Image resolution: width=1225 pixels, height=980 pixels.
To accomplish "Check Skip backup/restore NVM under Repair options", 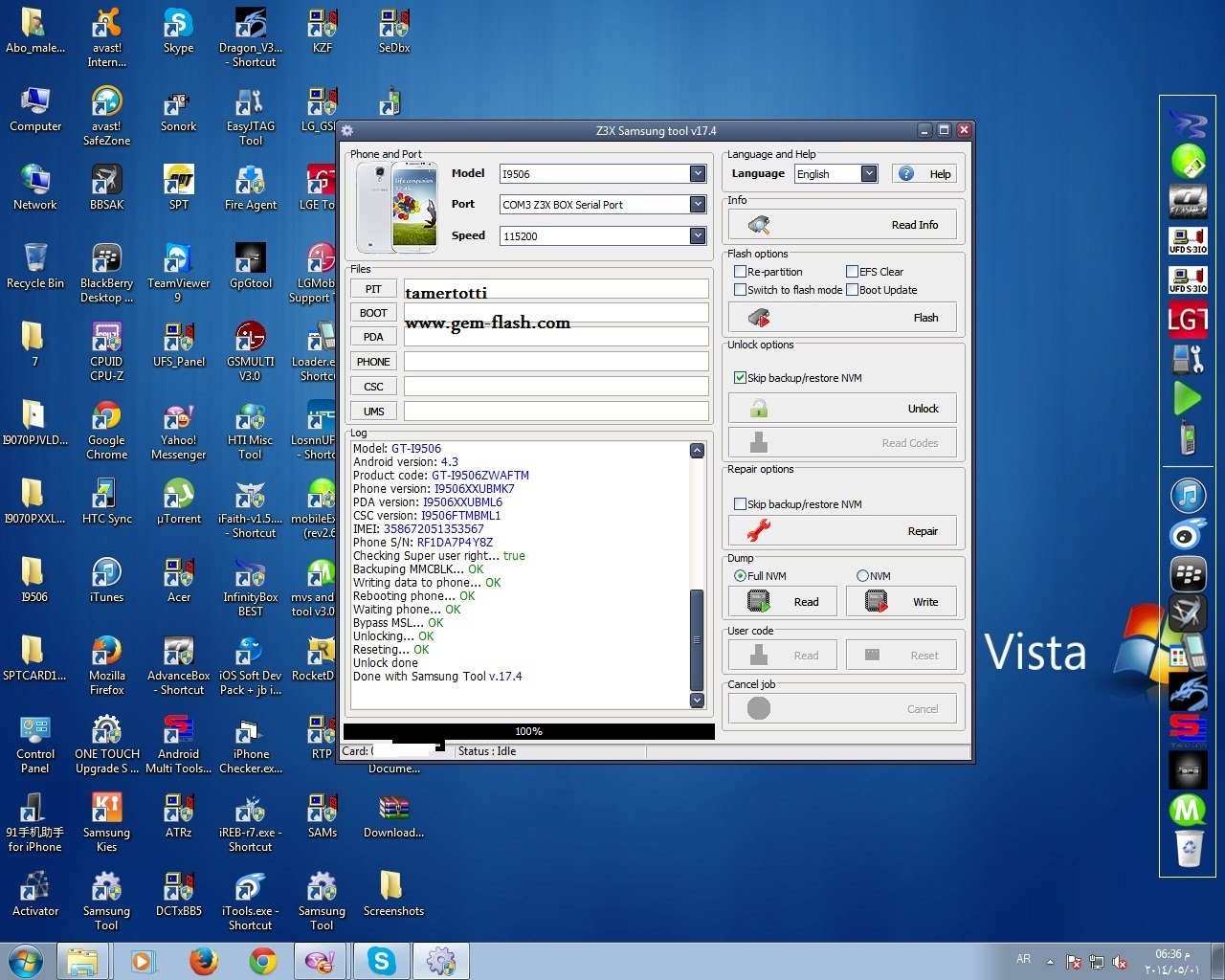I will click(740, 504).
